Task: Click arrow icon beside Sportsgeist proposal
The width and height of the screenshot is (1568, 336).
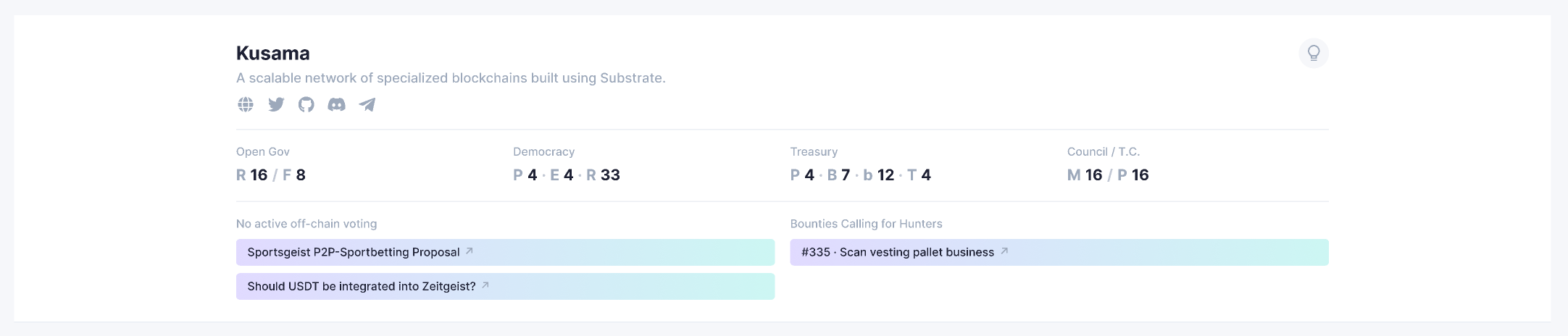Action: (470, 251)
